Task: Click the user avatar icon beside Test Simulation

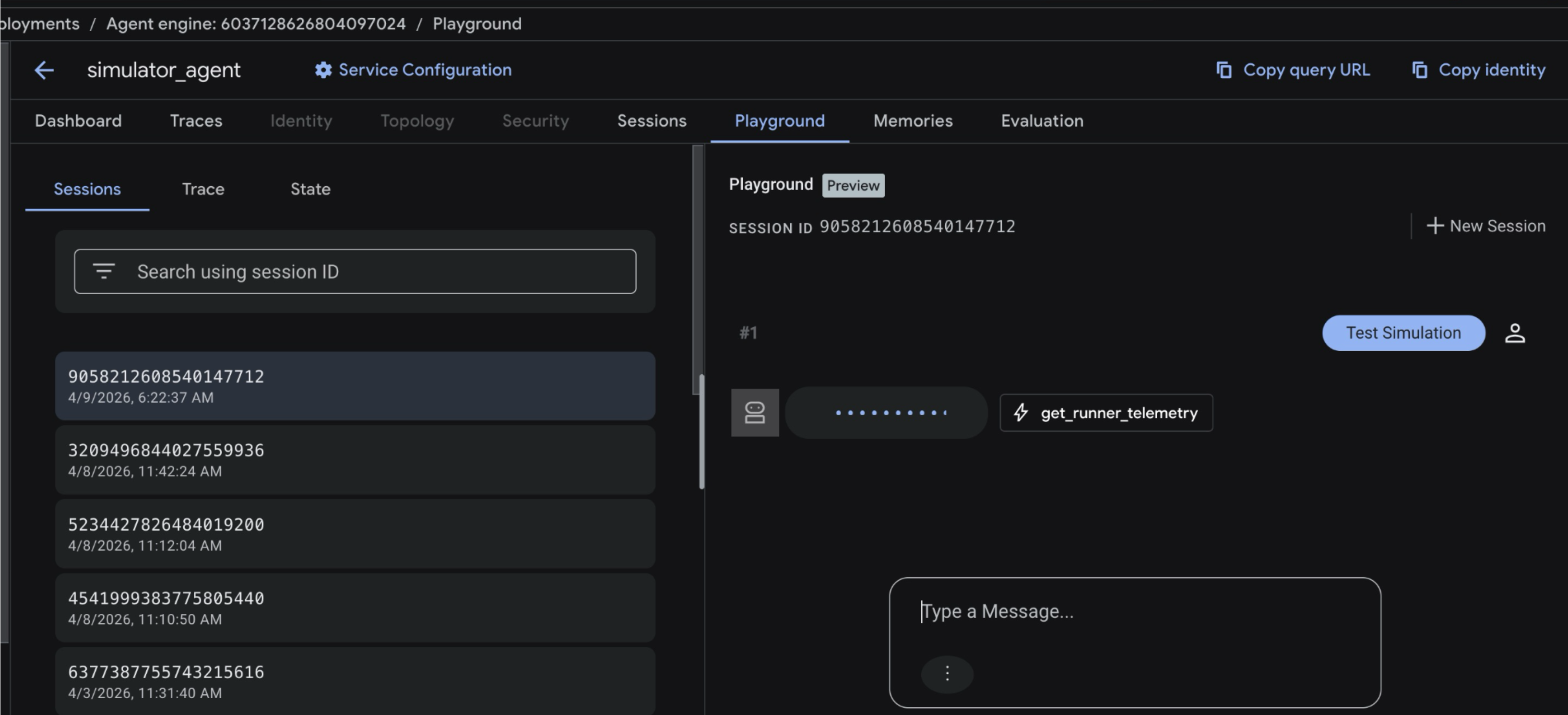Action: [1514, 333]
